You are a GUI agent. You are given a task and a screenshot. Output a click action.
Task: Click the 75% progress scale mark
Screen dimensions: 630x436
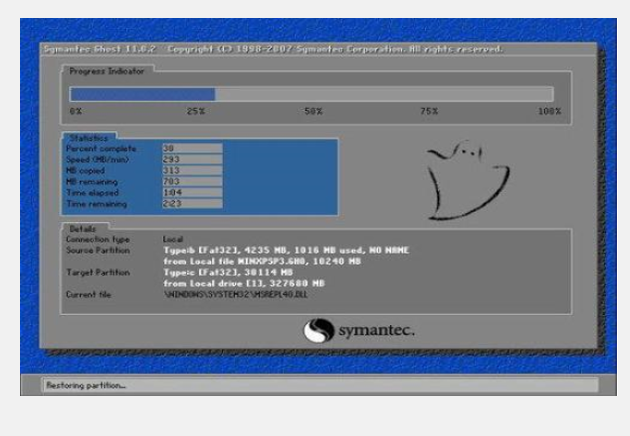tap(429, 111)
